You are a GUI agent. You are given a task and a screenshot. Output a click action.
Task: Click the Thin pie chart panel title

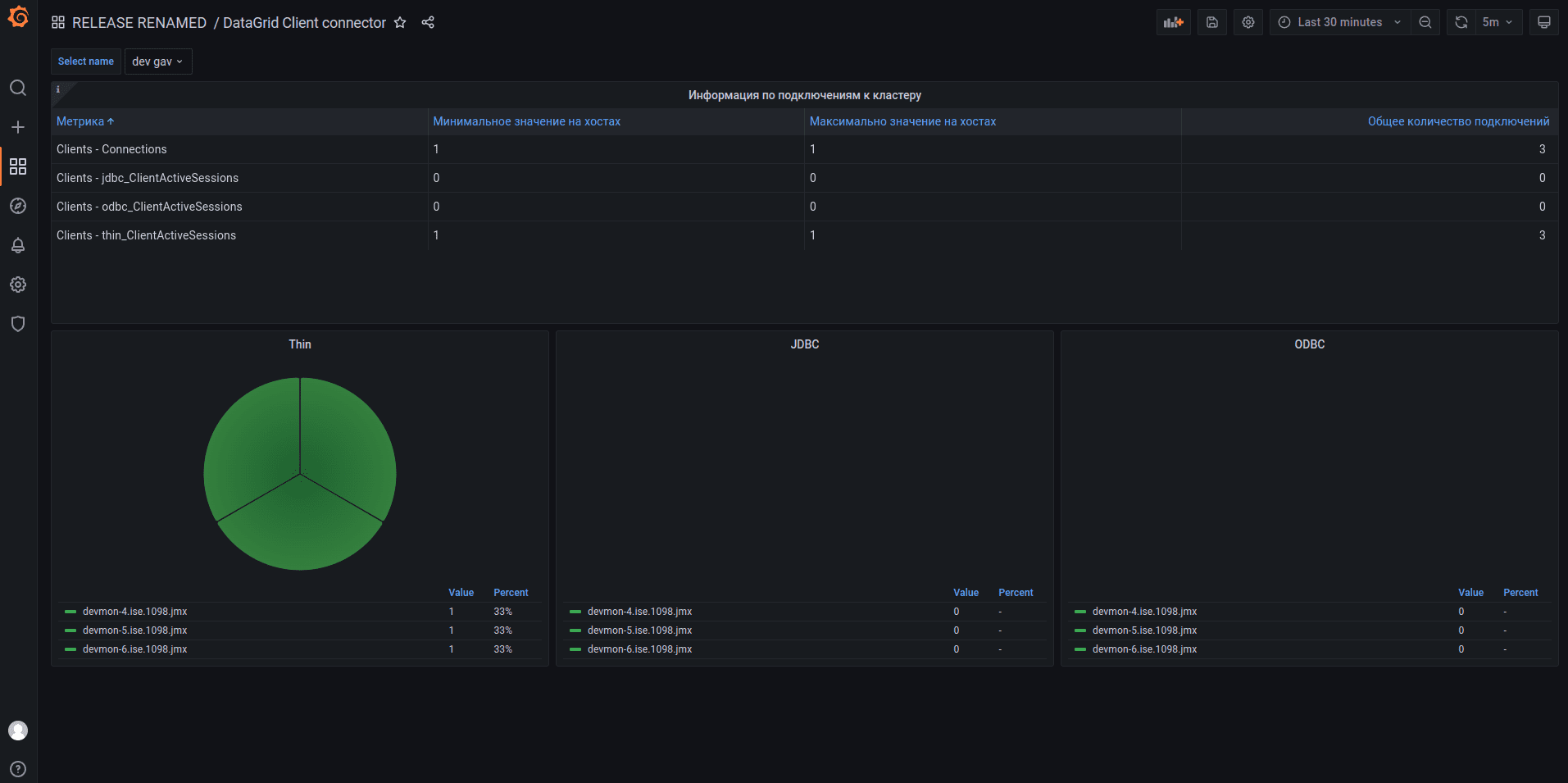point(300,344)
